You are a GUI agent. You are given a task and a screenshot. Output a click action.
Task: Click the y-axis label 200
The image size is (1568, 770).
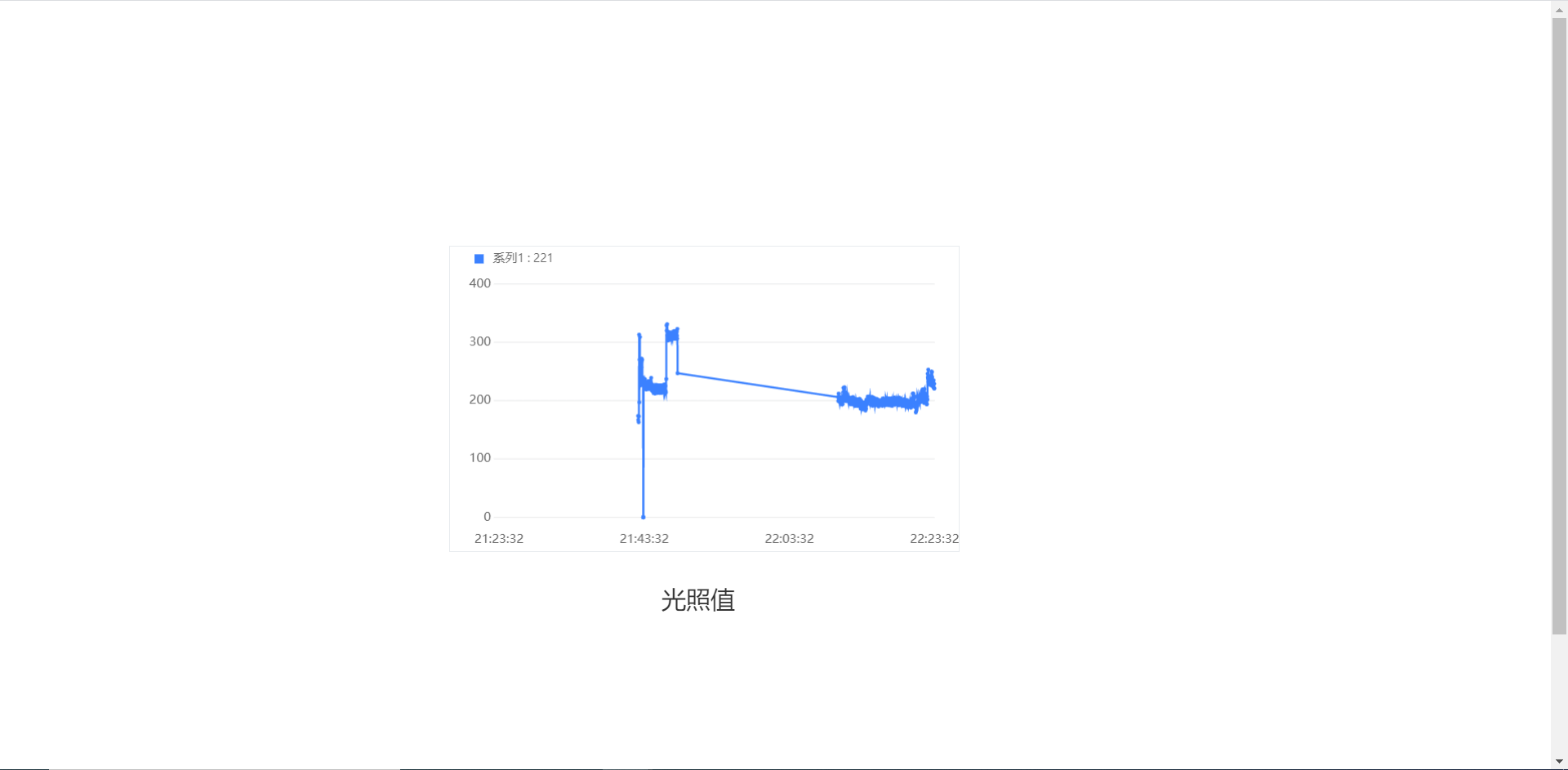point(480,399)
